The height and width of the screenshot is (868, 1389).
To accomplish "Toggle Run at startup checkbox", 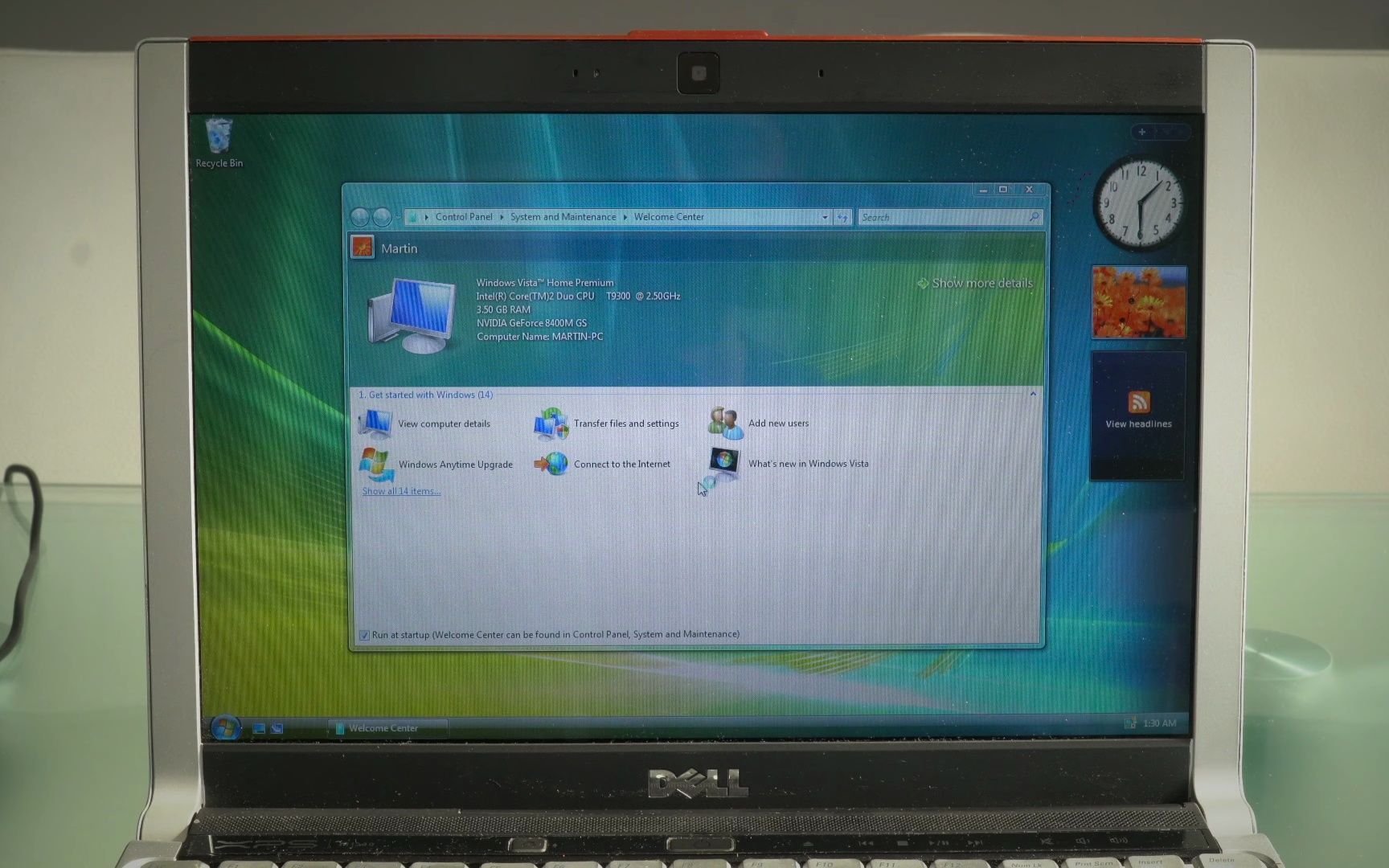I will (x=364, y=635).
